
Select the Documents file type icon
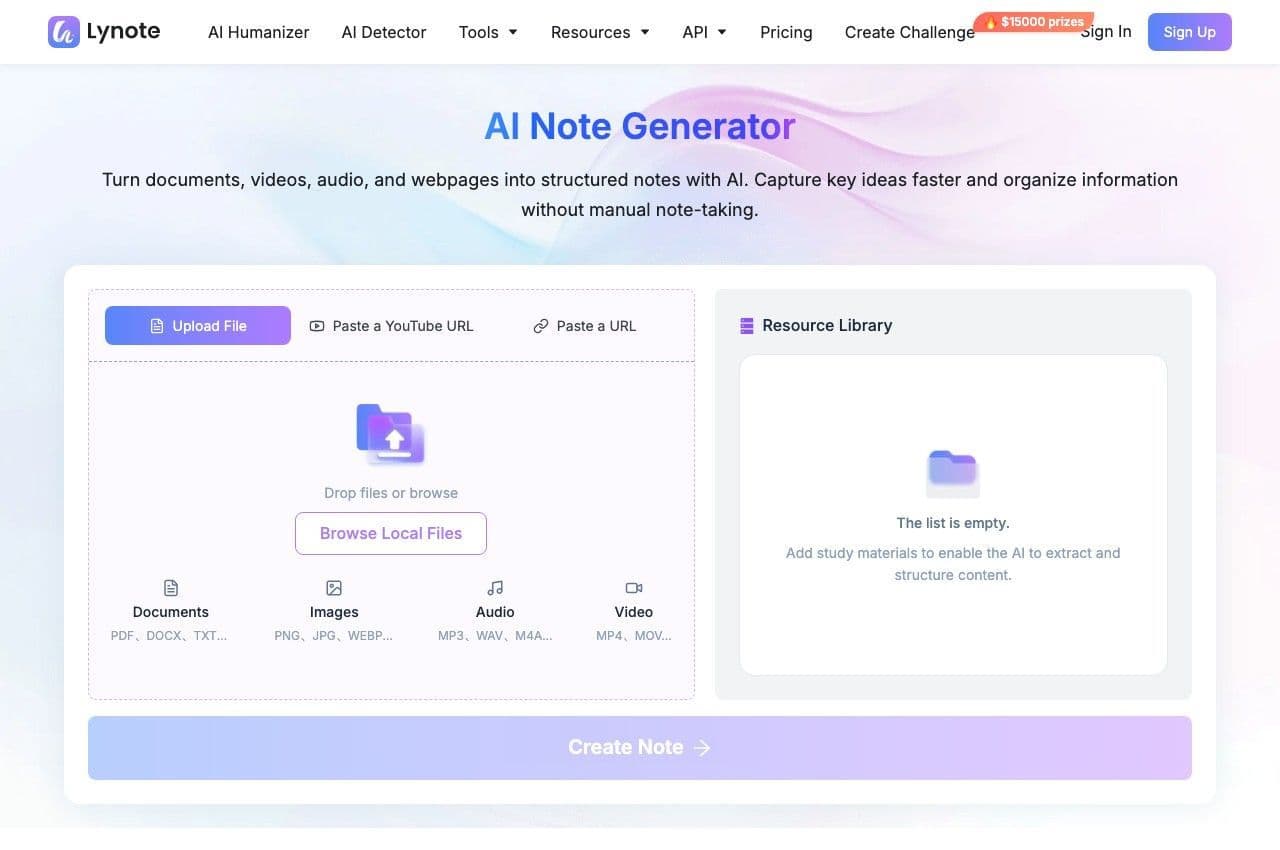tap(171, 588)
